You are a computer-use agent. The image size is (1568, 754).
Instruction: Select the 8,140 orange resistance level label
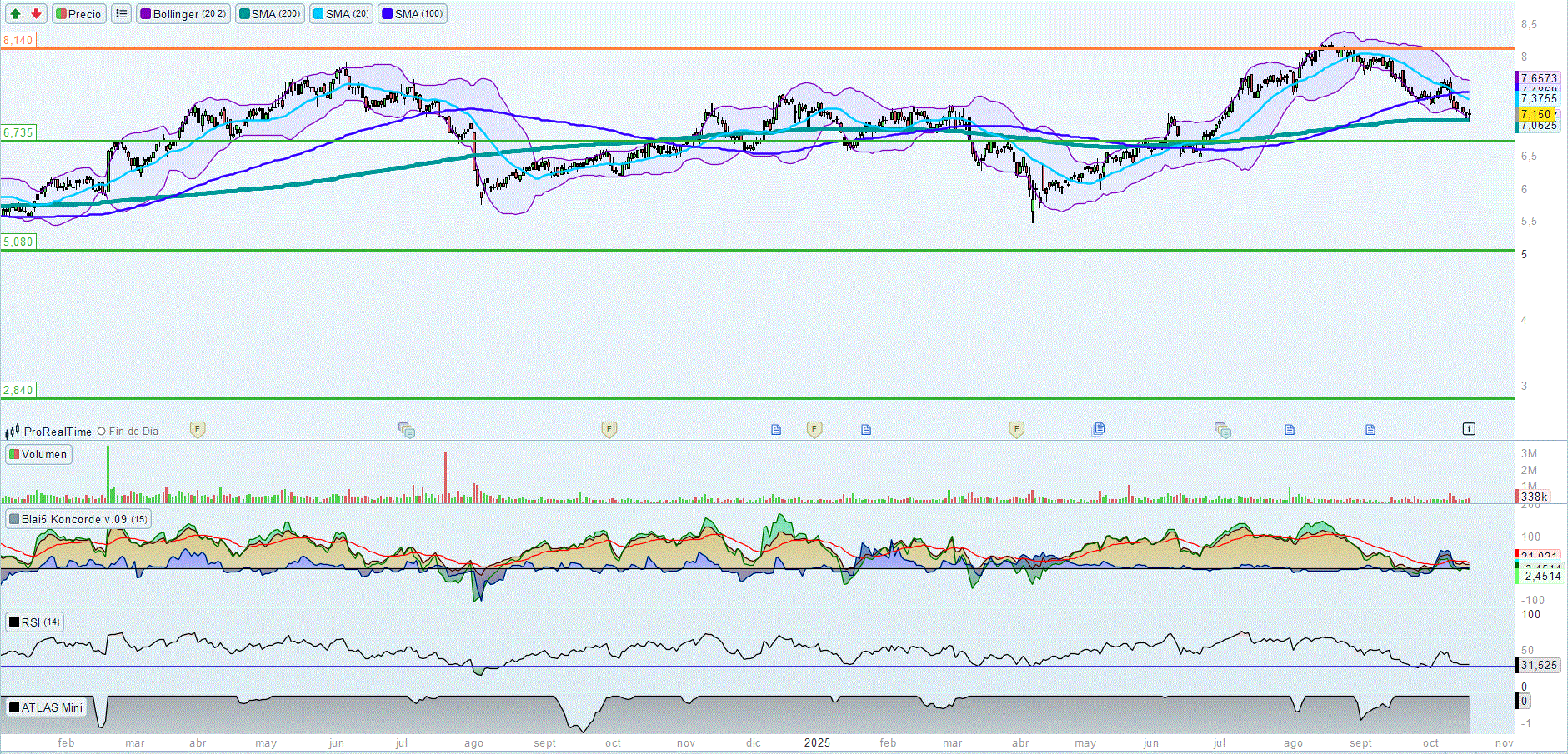point(18,40)
